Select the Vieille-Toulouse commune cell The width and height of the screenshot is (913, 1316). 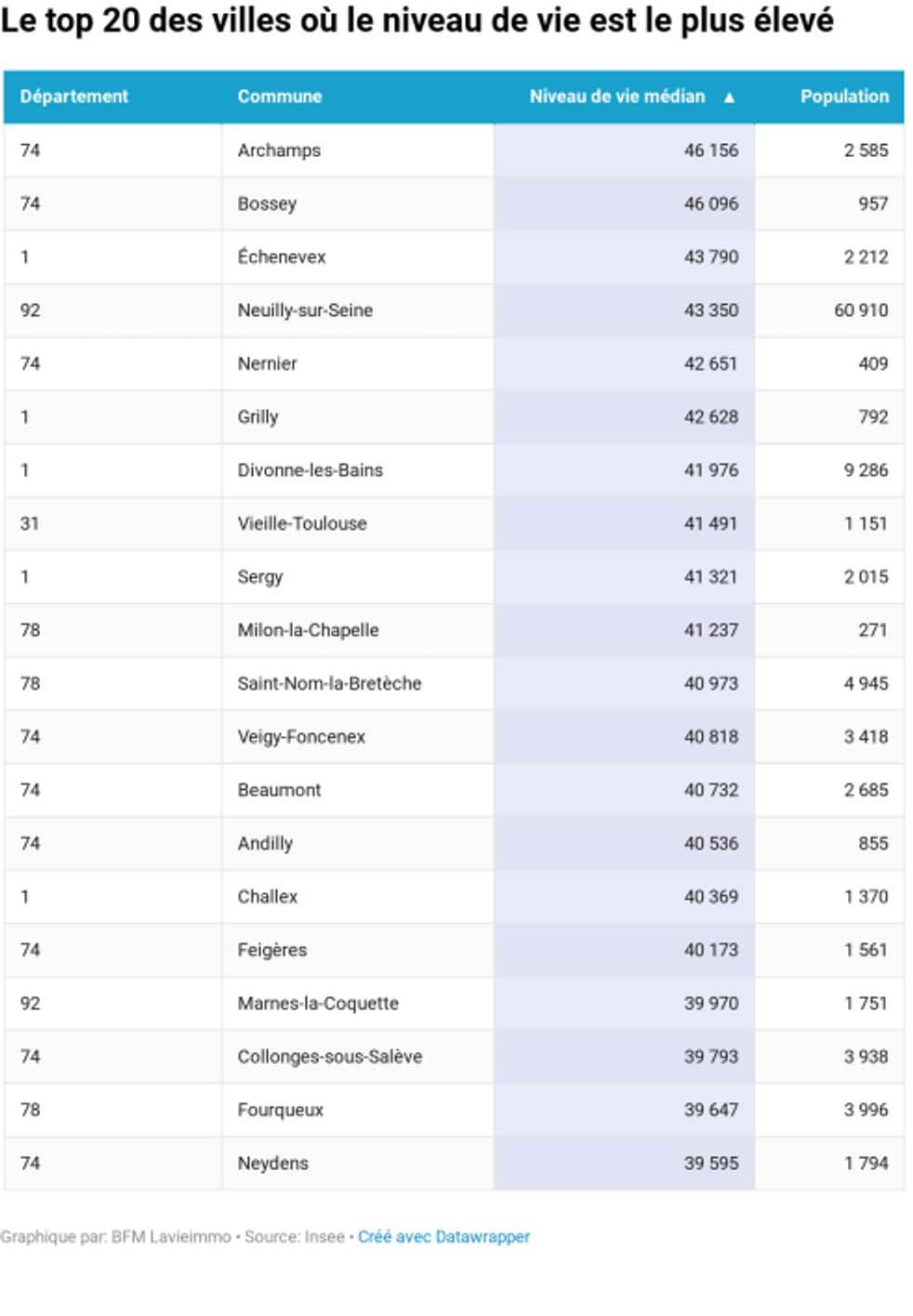coord(302,523)
